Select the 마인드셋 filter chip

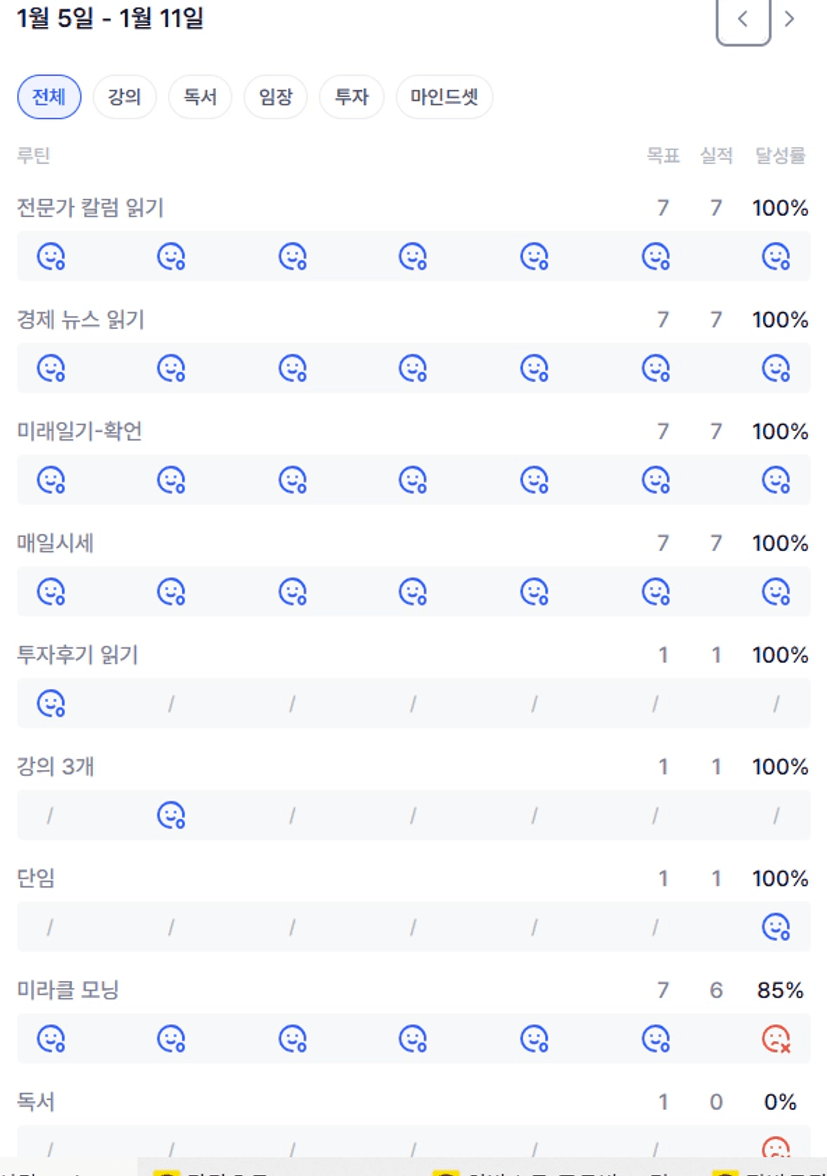click(444, 97)
